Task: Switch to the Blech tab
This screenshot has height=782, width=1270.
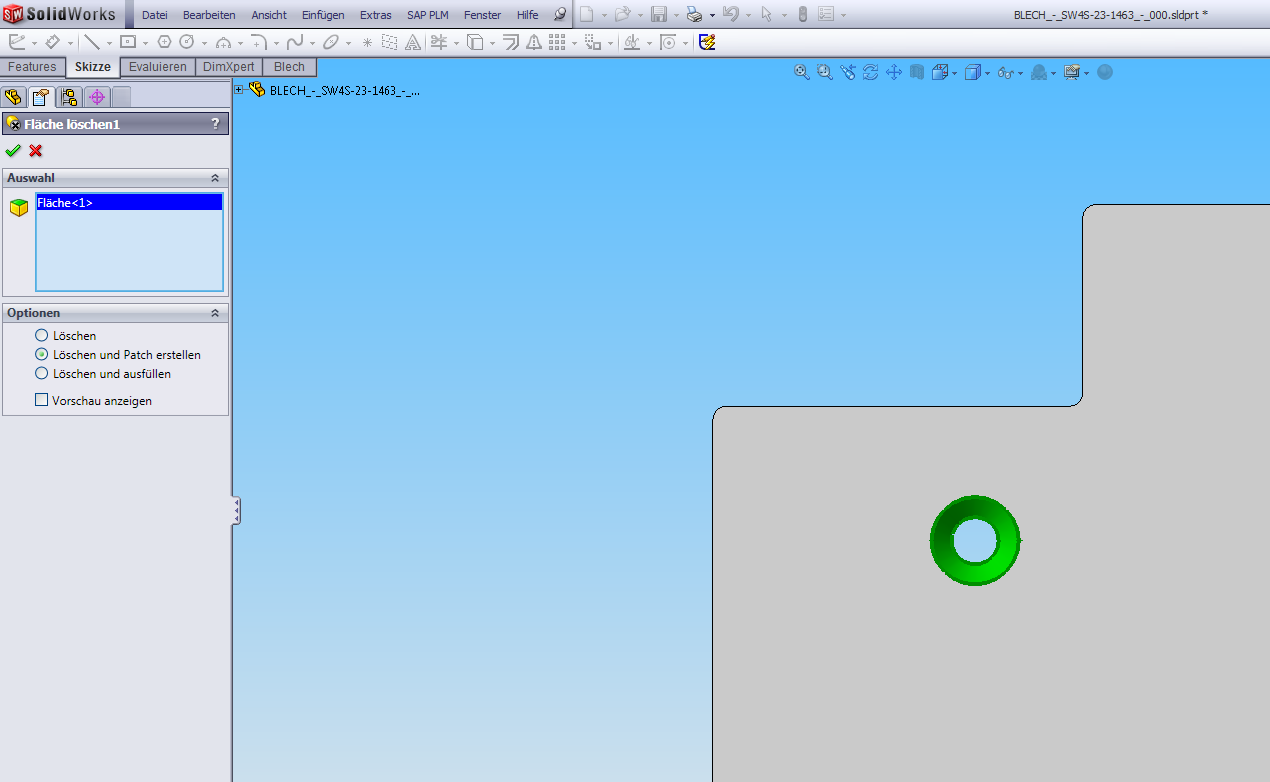Action: tap(290, 67)
